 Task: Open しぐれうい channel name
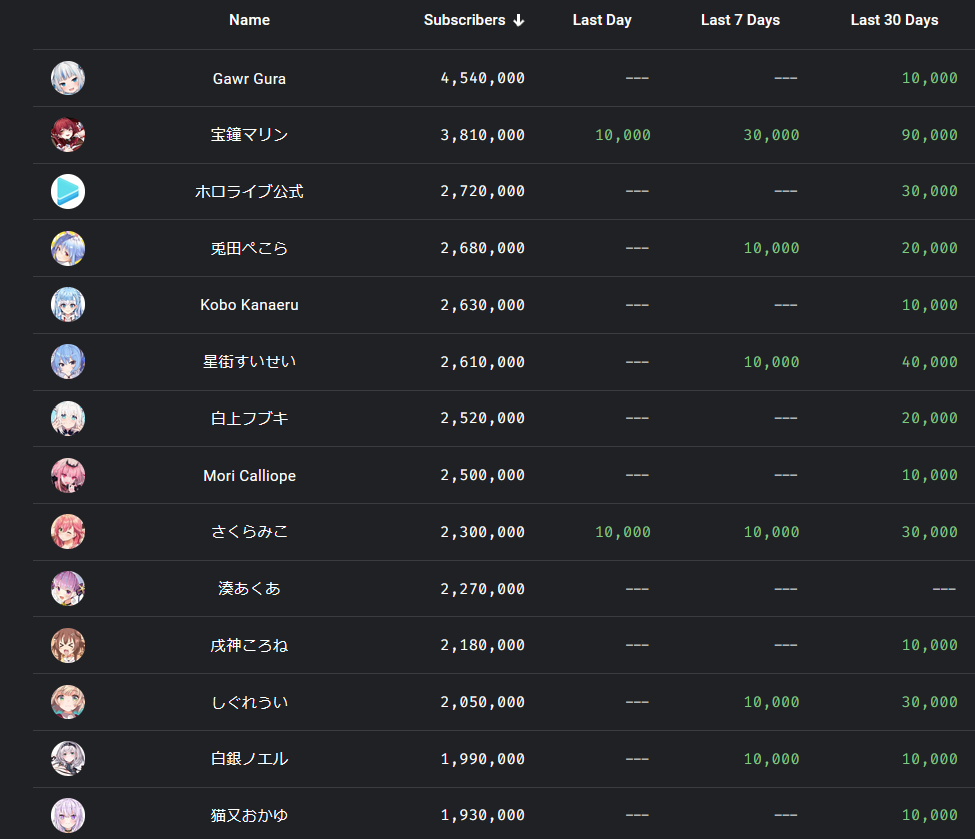click(x=249, y=702)
